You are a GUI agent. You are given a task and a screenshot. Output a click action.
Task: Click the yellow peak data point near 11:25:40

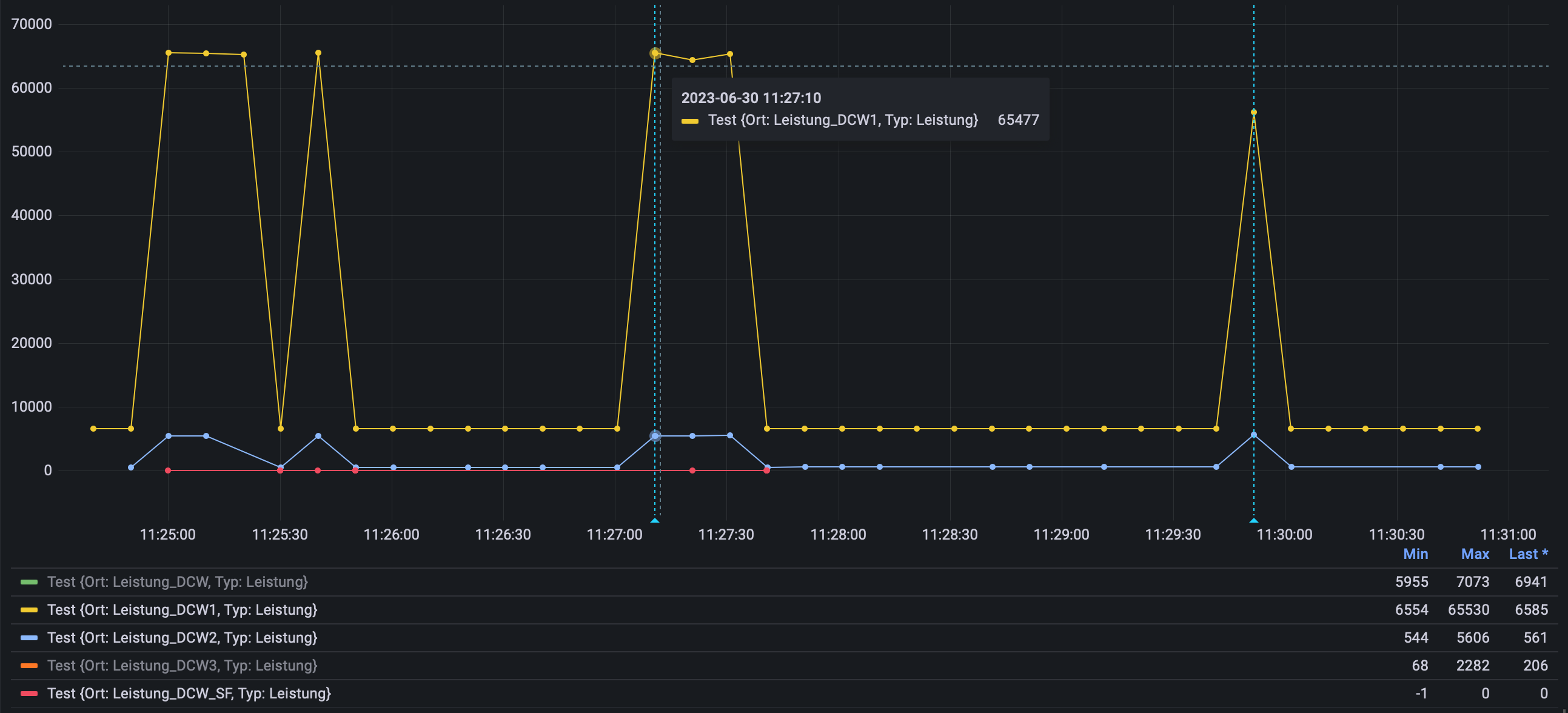(318, 53)
